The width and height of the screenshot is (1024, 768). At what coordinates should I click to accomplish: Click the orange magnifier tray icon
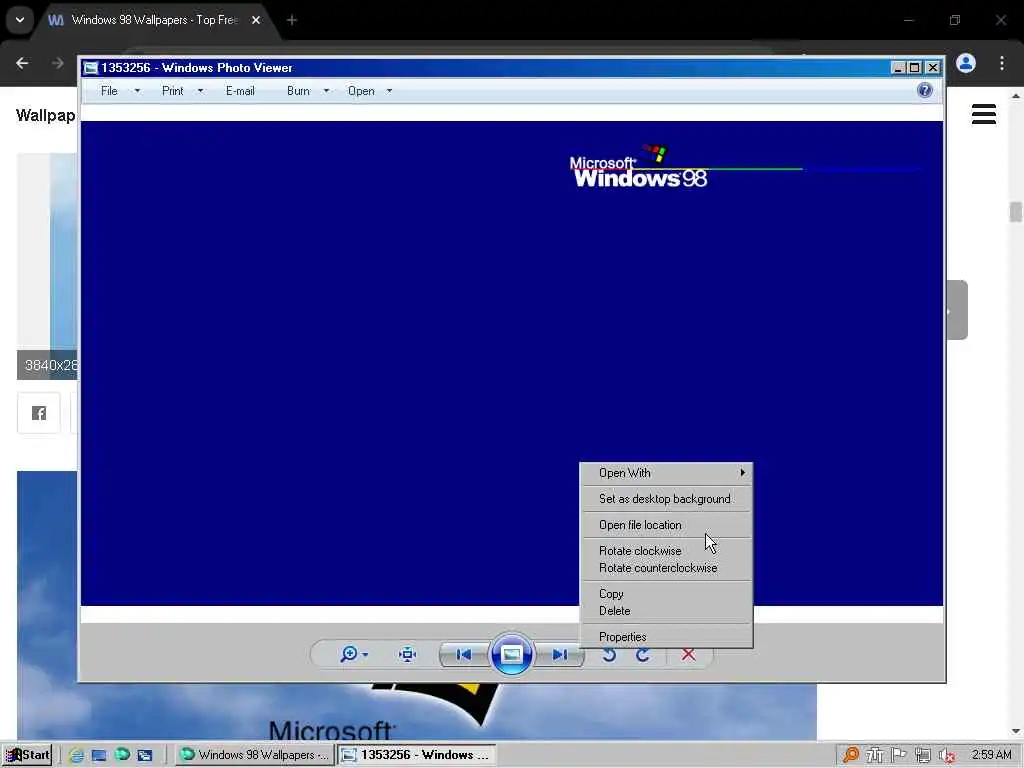(x=851, y=755)
